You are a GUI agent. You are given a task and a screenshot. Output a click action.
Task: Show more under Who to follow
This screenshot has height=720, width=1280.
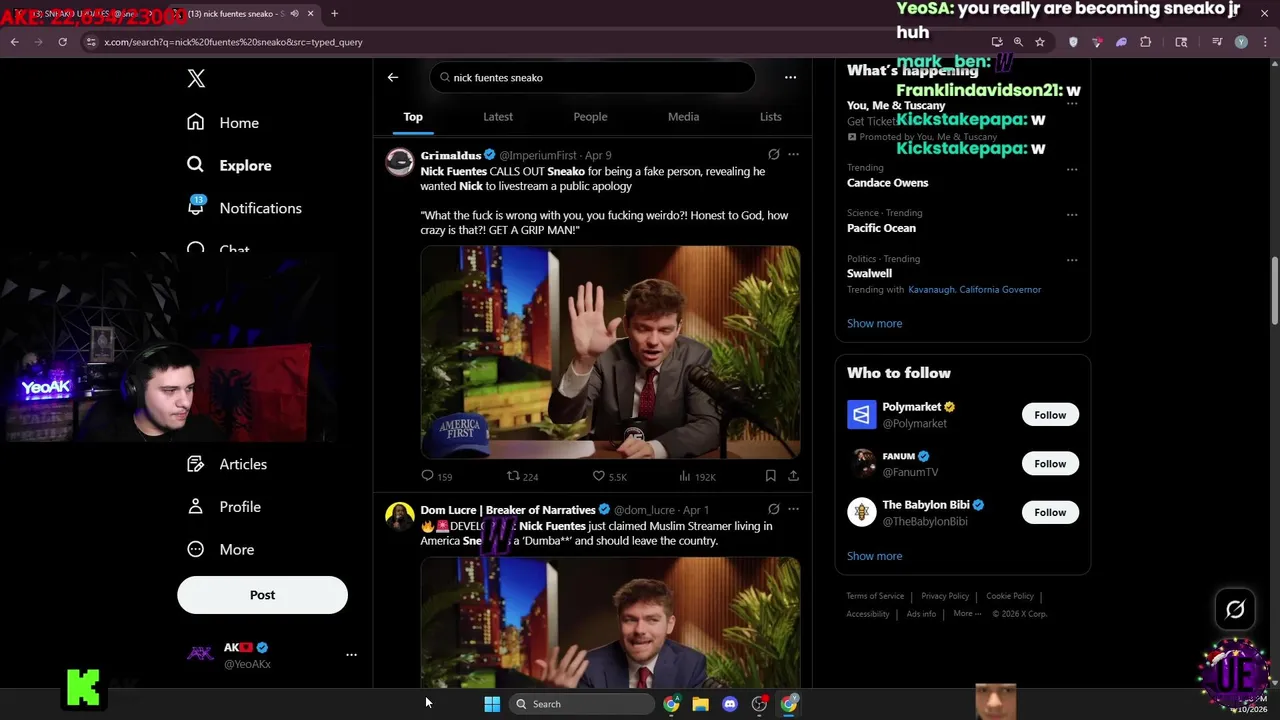pyautogui.click(x=874, y=556)
